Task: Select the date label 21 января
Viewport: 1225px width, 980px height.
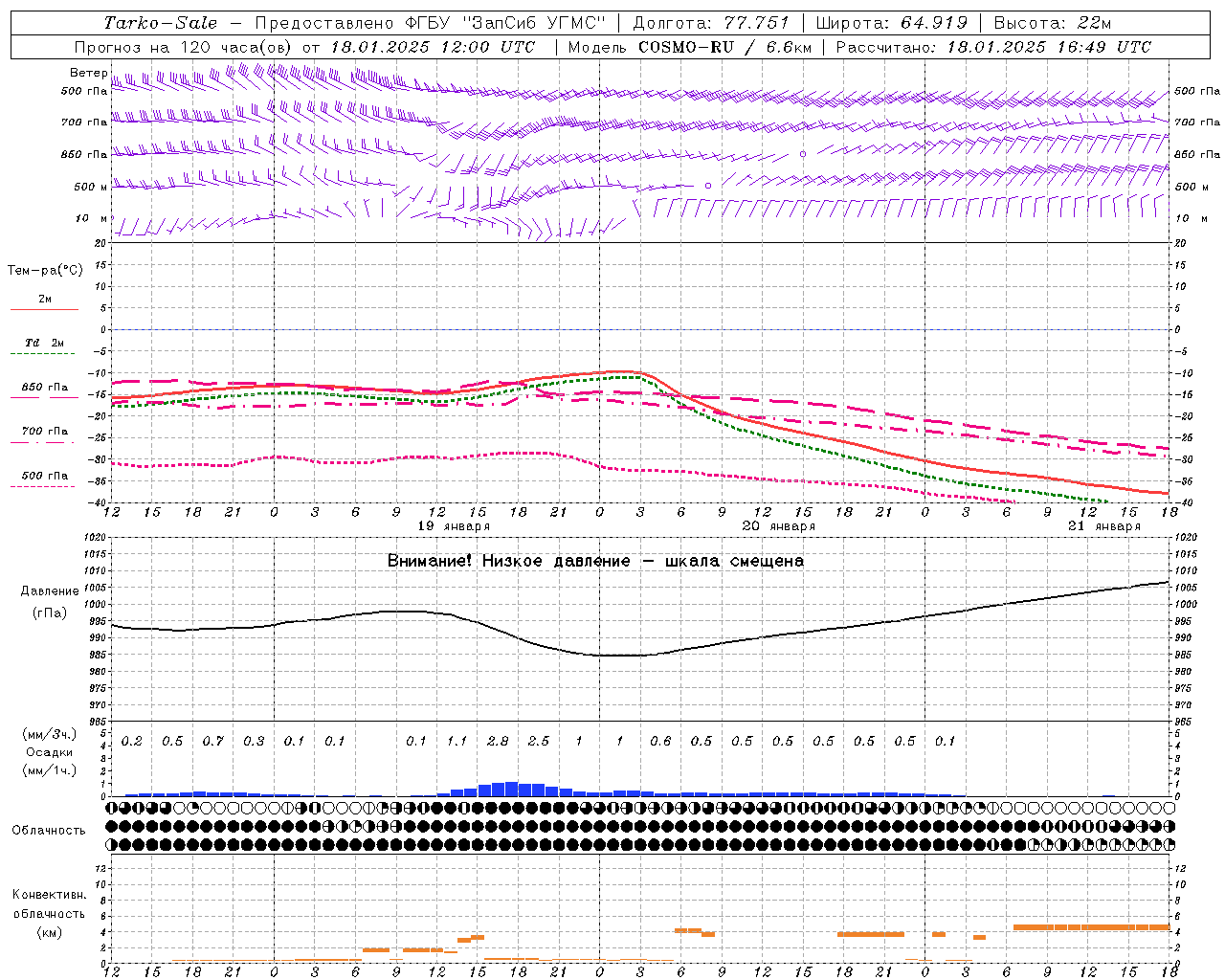Action: [x=1104, y=526]
